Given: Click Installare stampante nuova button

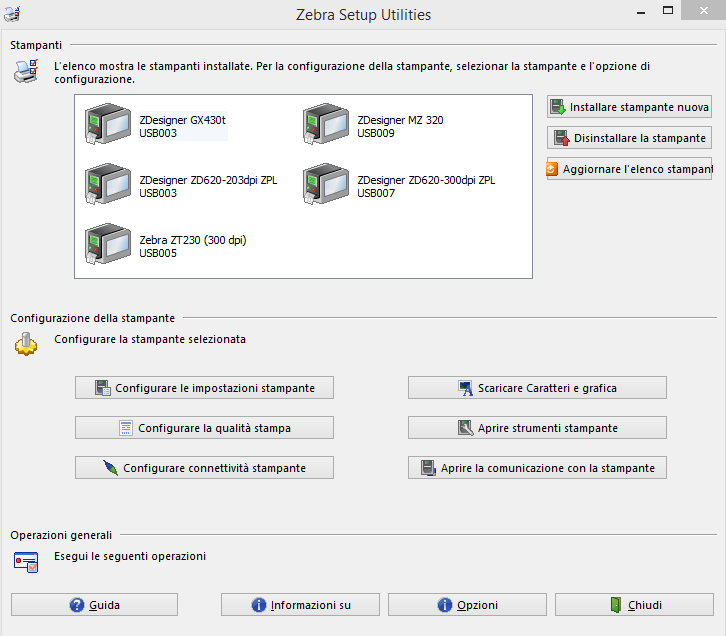Looking at the screenshot, I should (x=629, y=107).
